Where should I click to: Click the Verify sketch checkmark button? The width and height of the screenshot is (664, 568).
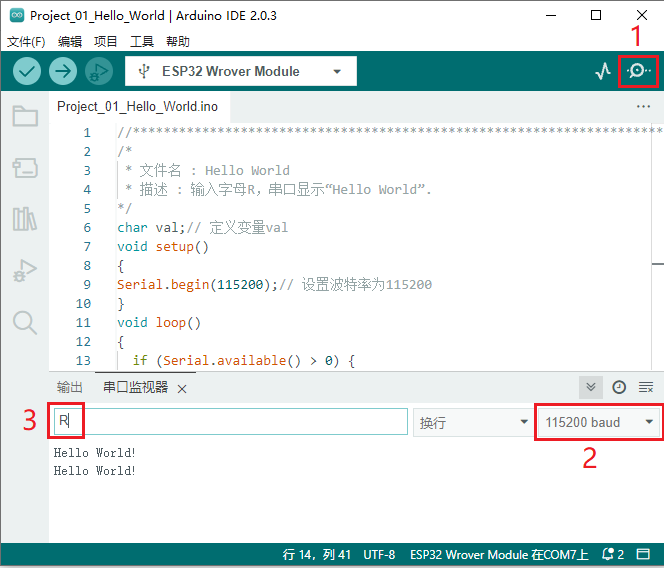pos(27,71)
